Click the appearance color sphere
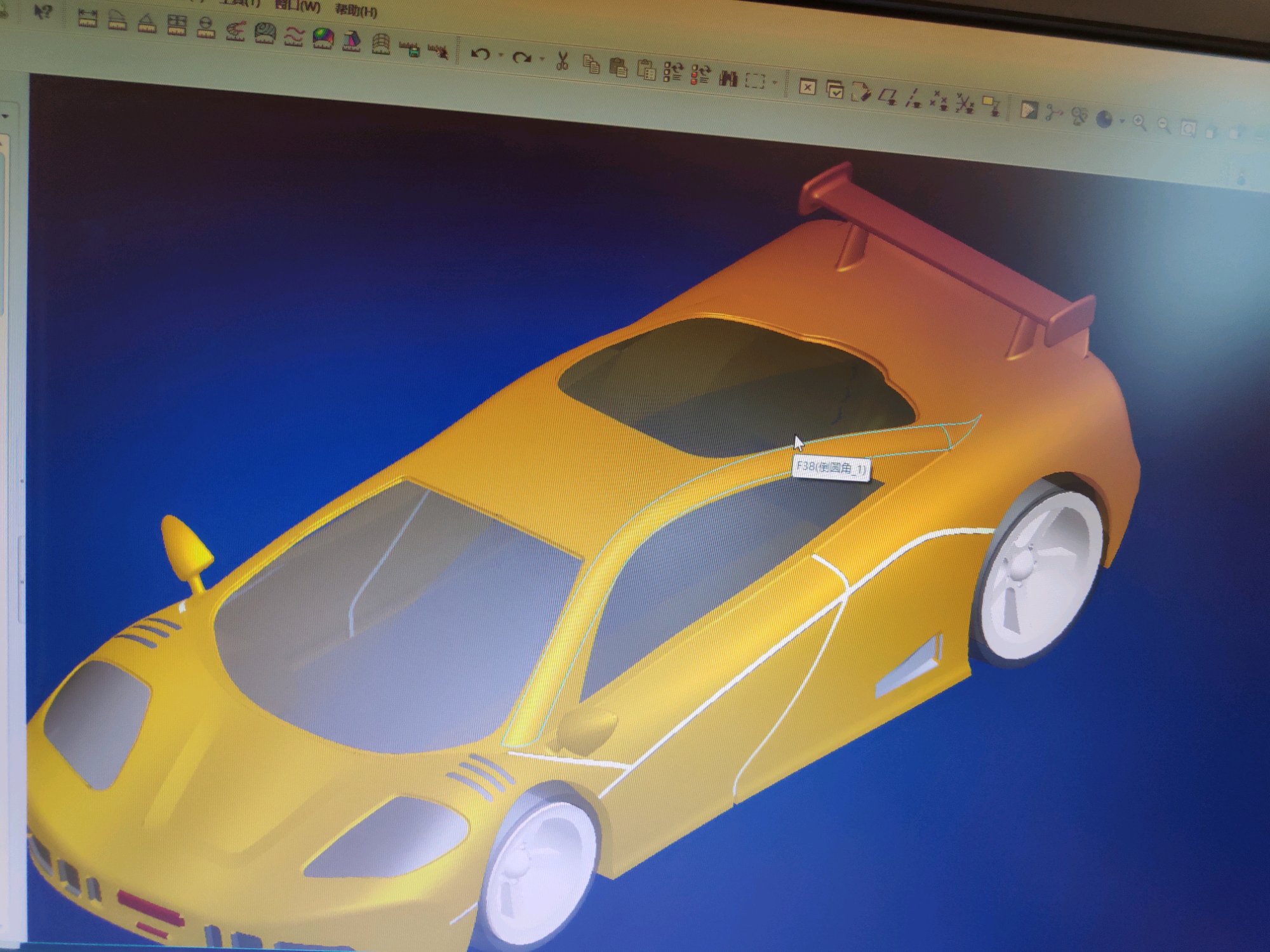The image size is (1270, 952). pyautogui.click(x=1104, y=119)
